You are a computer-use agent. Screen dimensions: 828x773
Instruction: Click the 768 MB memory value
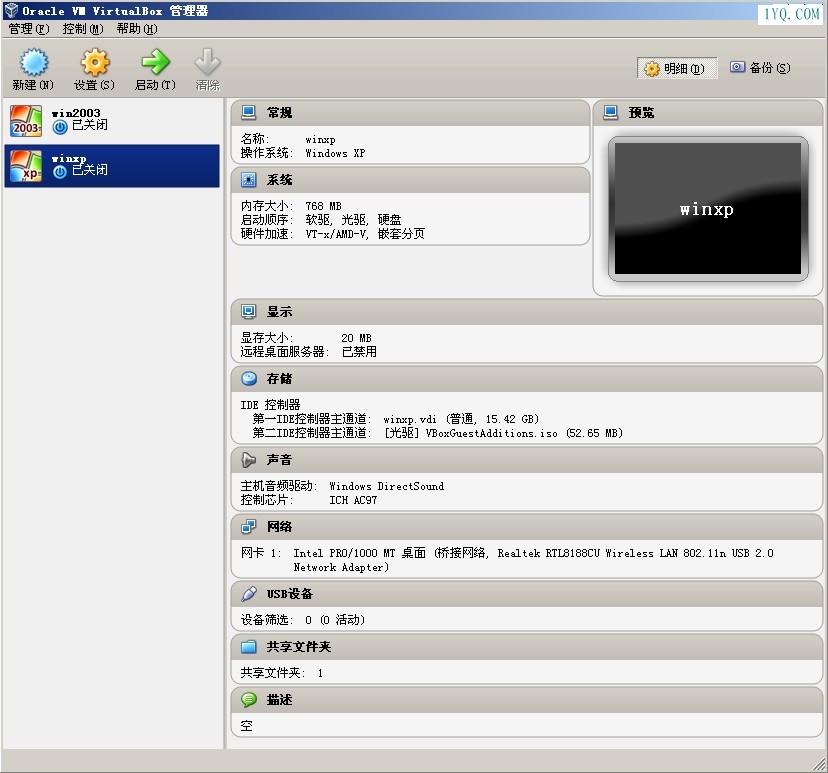click(323, 206)
